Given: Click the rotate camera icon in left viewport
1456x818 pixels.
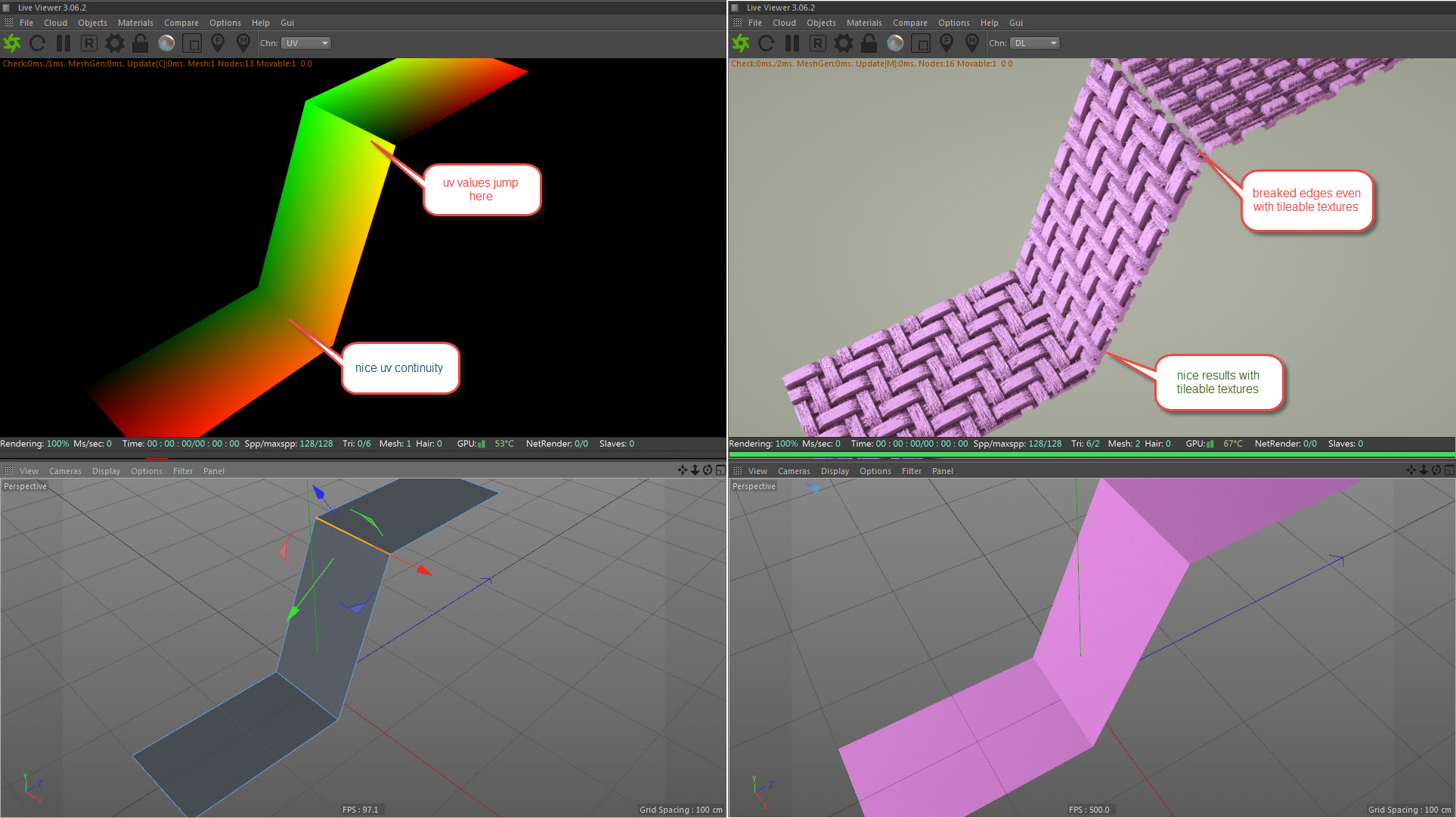Looking at the screenshot, I should tap(708, 470).
